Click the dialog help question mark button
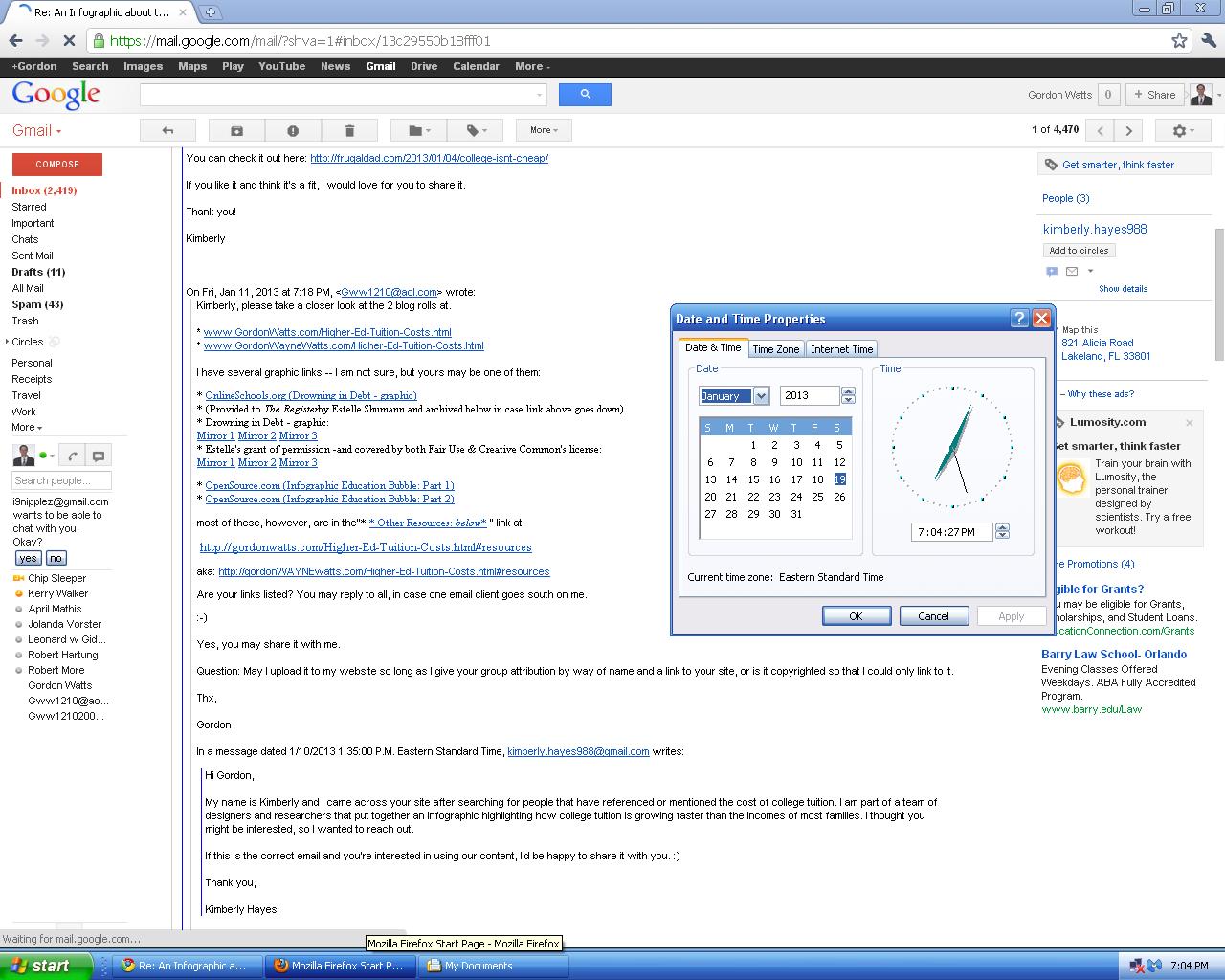1225x980 pixels. pos(1020,319)
